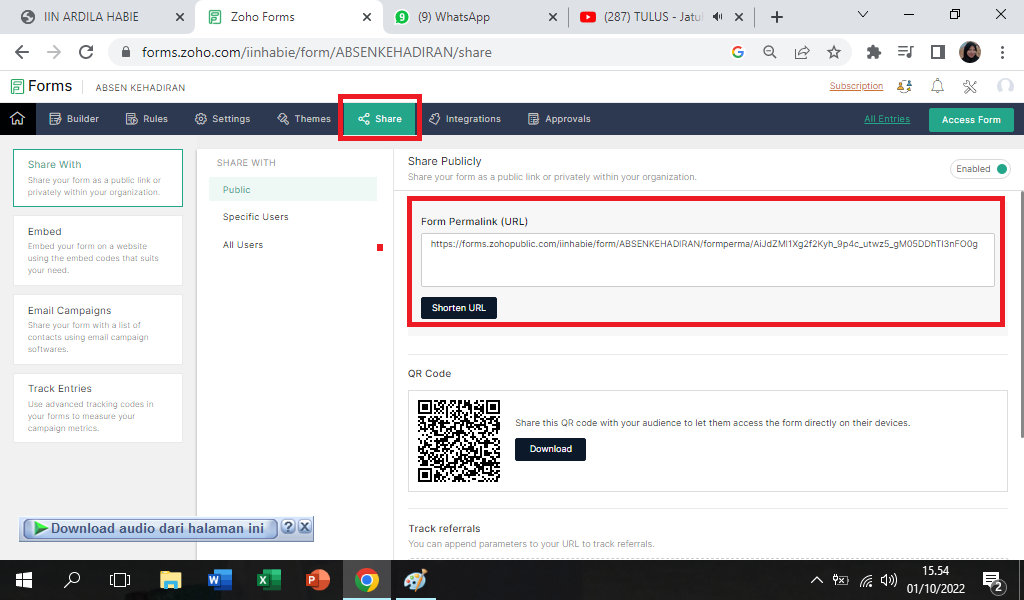The height and width of the screenshot is (600, 1024).
Task: Mute the YouTube tab speaker icon
Action: (x=718, y=17)
